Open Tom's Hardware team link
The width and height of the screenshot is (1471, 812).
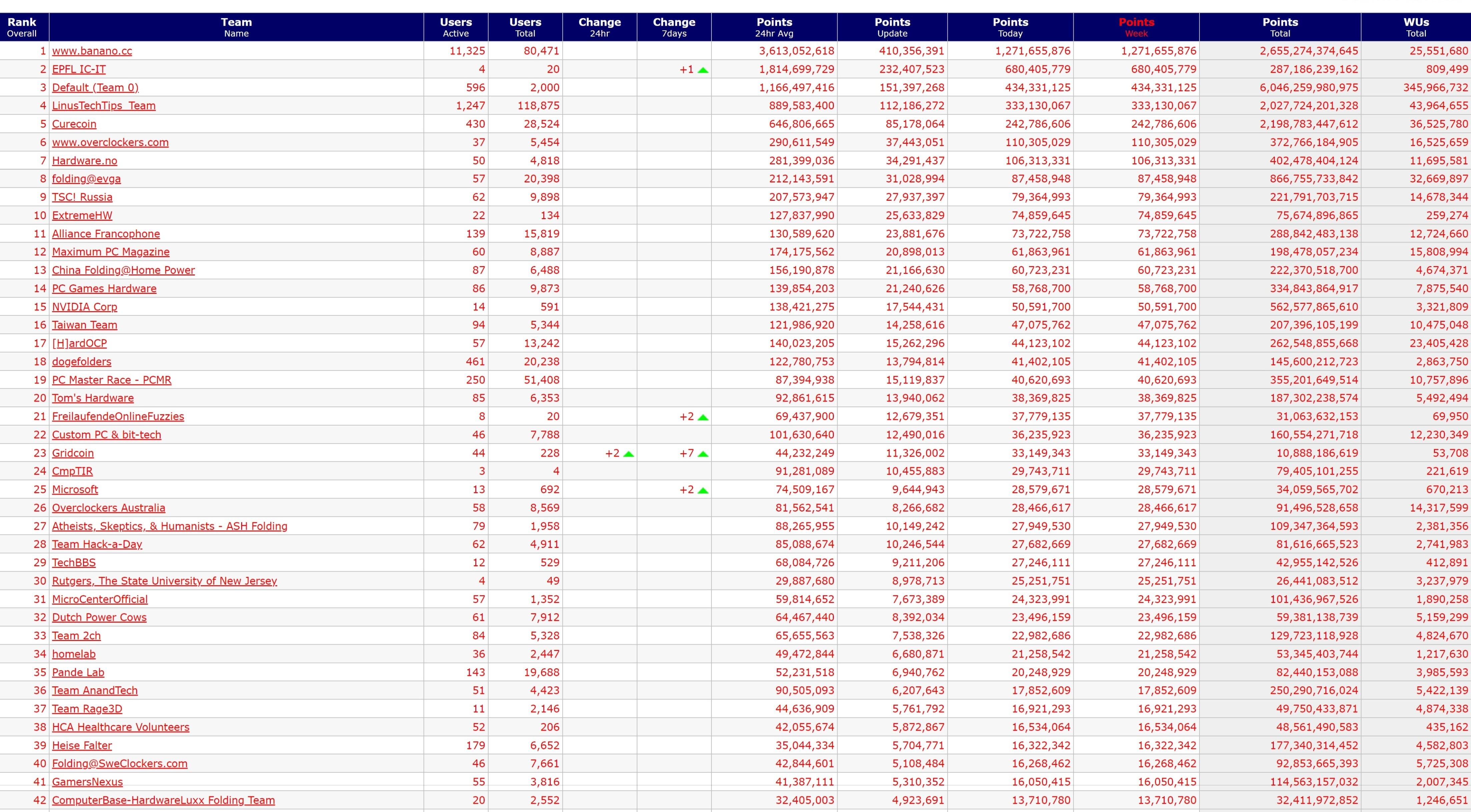tap(93, 398)
